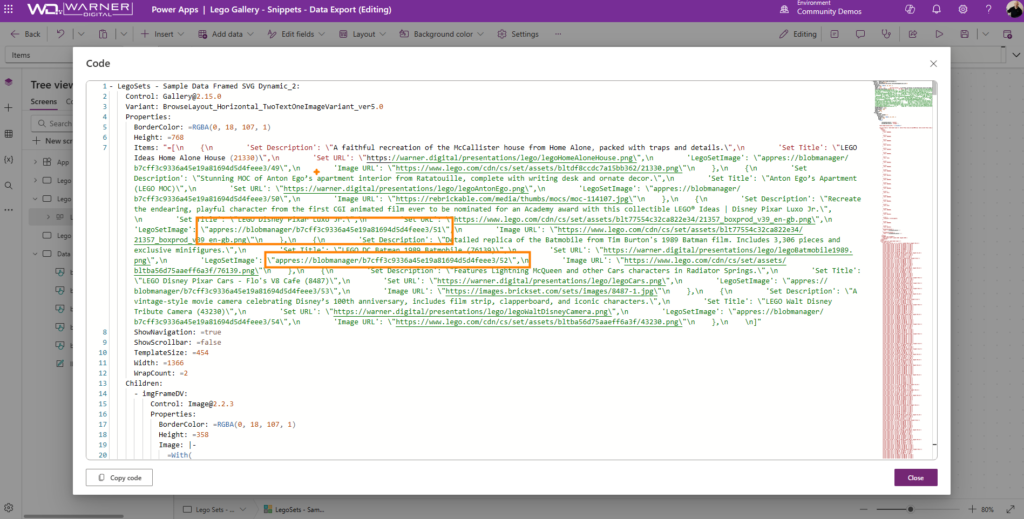Open the Save options dropdown arrow
This screenshot has width=1024, height=519.
click(985, 34)
